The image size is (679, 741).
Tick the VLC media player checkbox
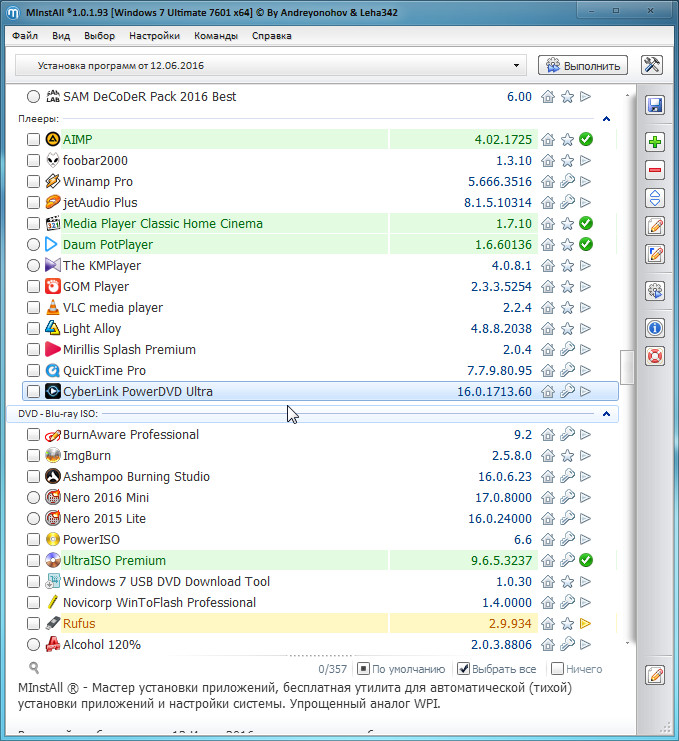33,308
